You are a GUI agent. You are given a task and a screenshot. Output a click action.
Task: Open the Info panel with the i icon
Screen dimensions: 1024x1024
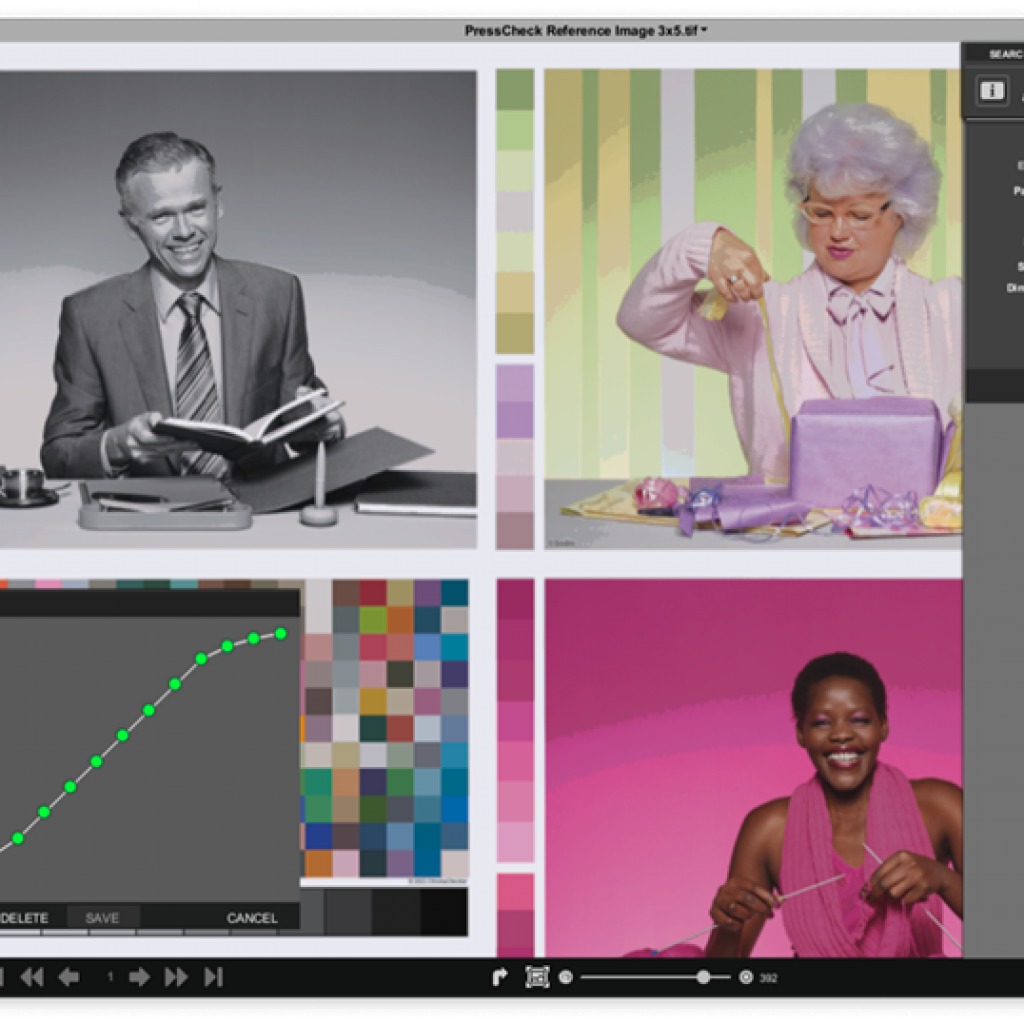tap(990, 90)
